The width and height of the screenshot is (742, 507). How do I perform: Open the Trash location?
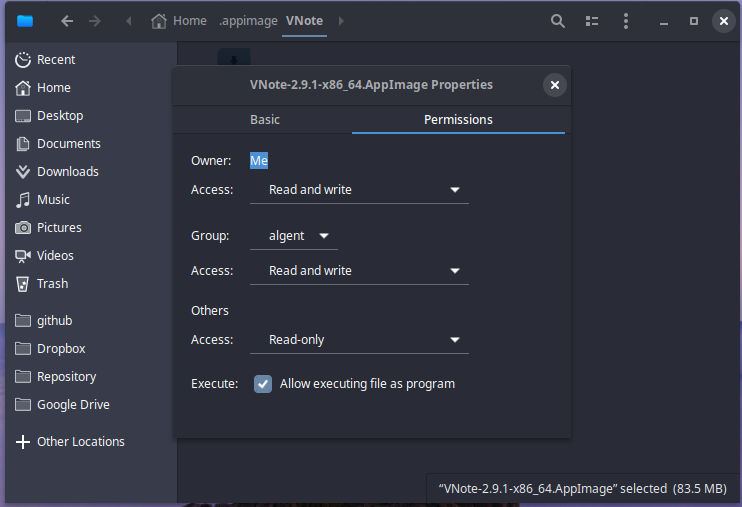coord(52,284)
